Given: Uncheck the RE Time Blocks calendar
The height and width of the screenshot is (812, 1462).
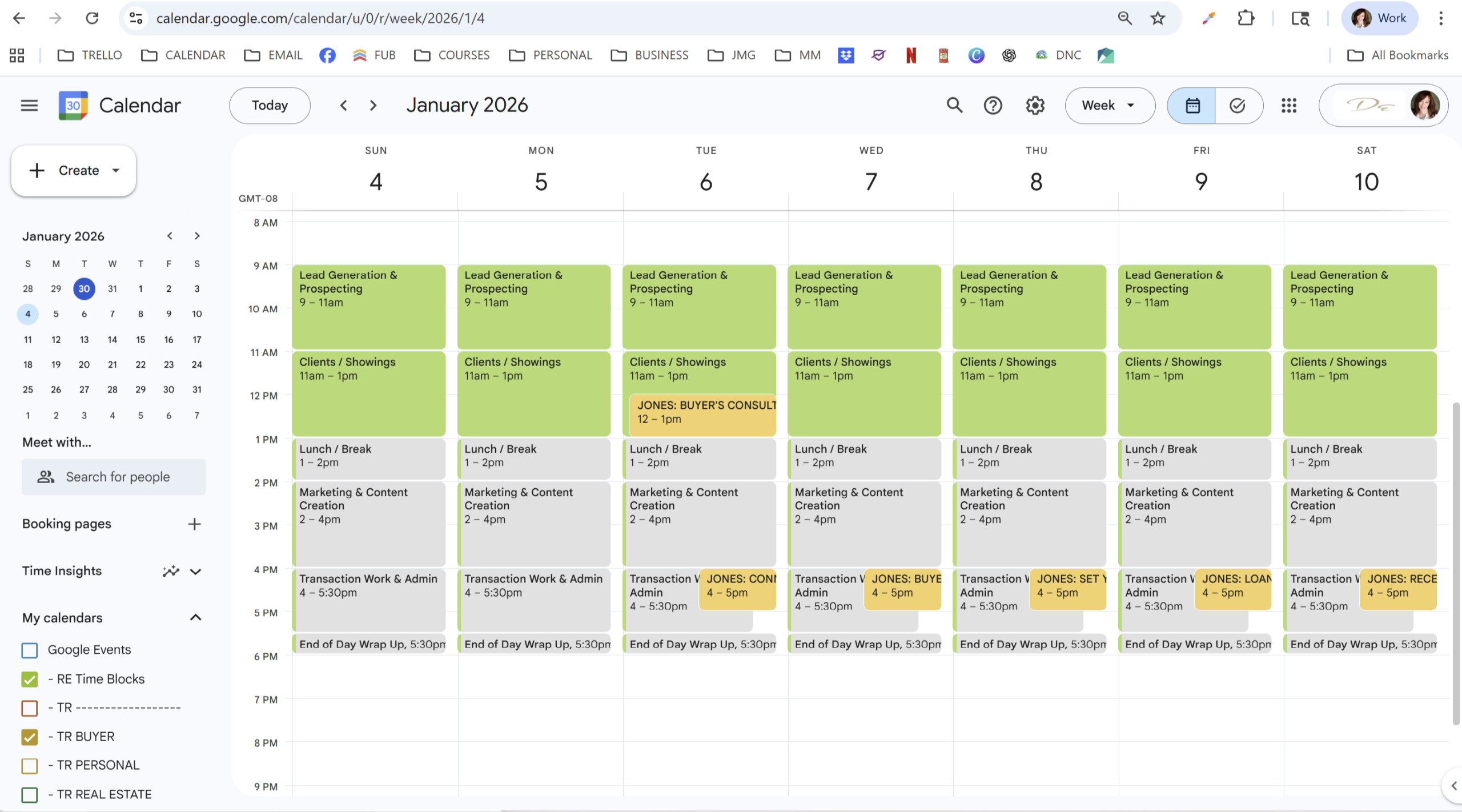Looking at the screenshot, I should [x=30, y=679].
